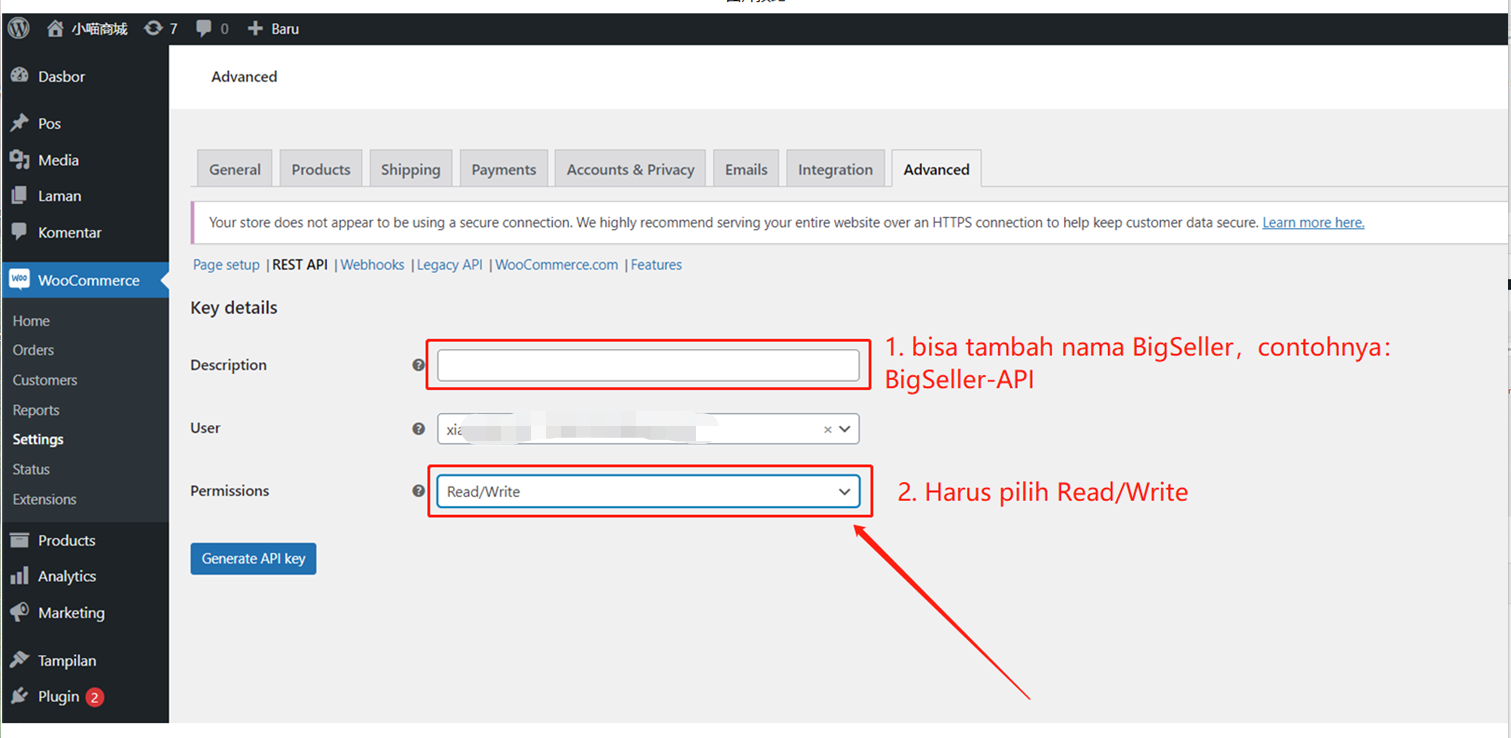Viewport: 1511px width, 738px height.
Task: Click the red Plugin update badge 2
Action: 95,697
